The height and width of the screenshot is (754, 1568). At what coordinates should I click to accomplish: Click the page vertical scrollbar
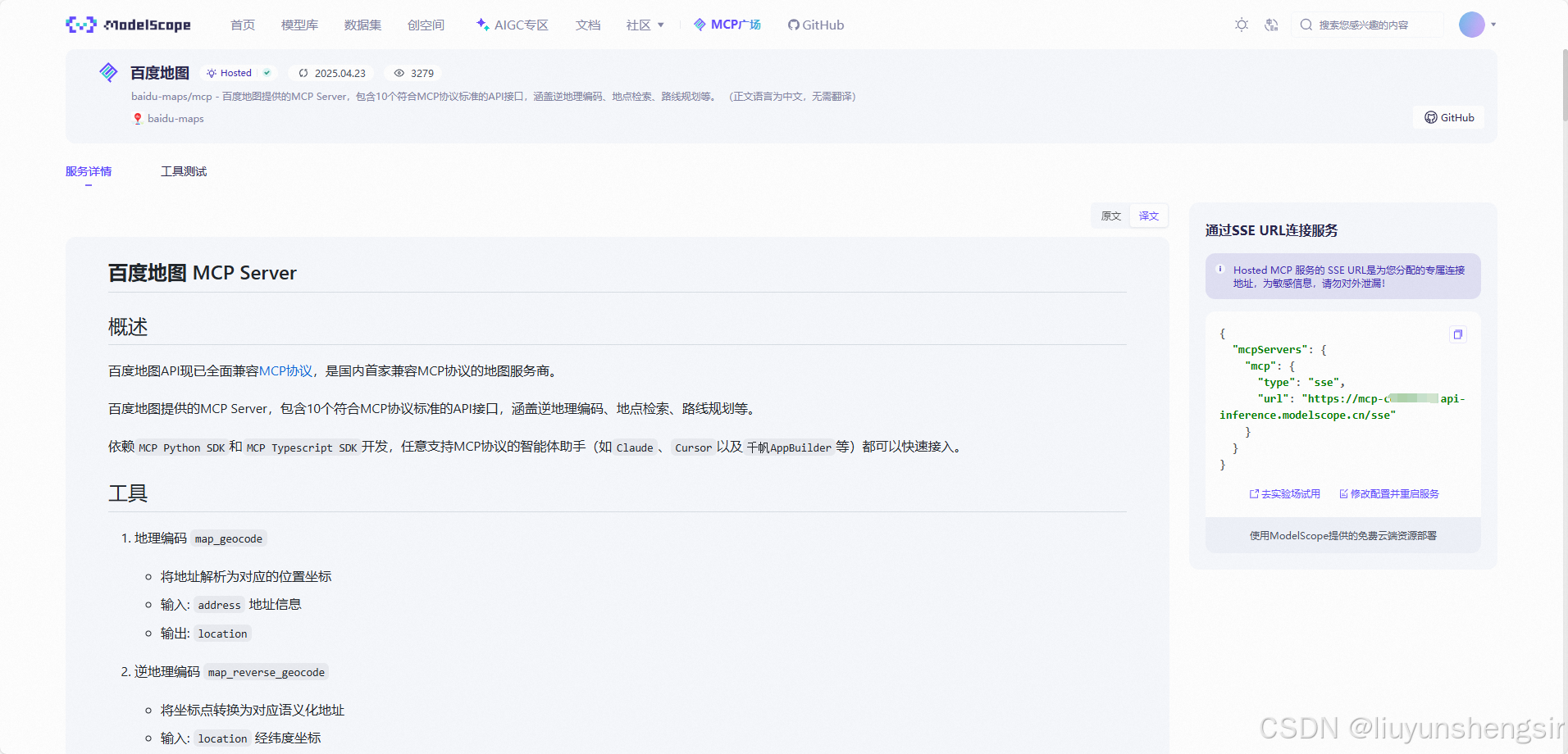click(1564, 85)
